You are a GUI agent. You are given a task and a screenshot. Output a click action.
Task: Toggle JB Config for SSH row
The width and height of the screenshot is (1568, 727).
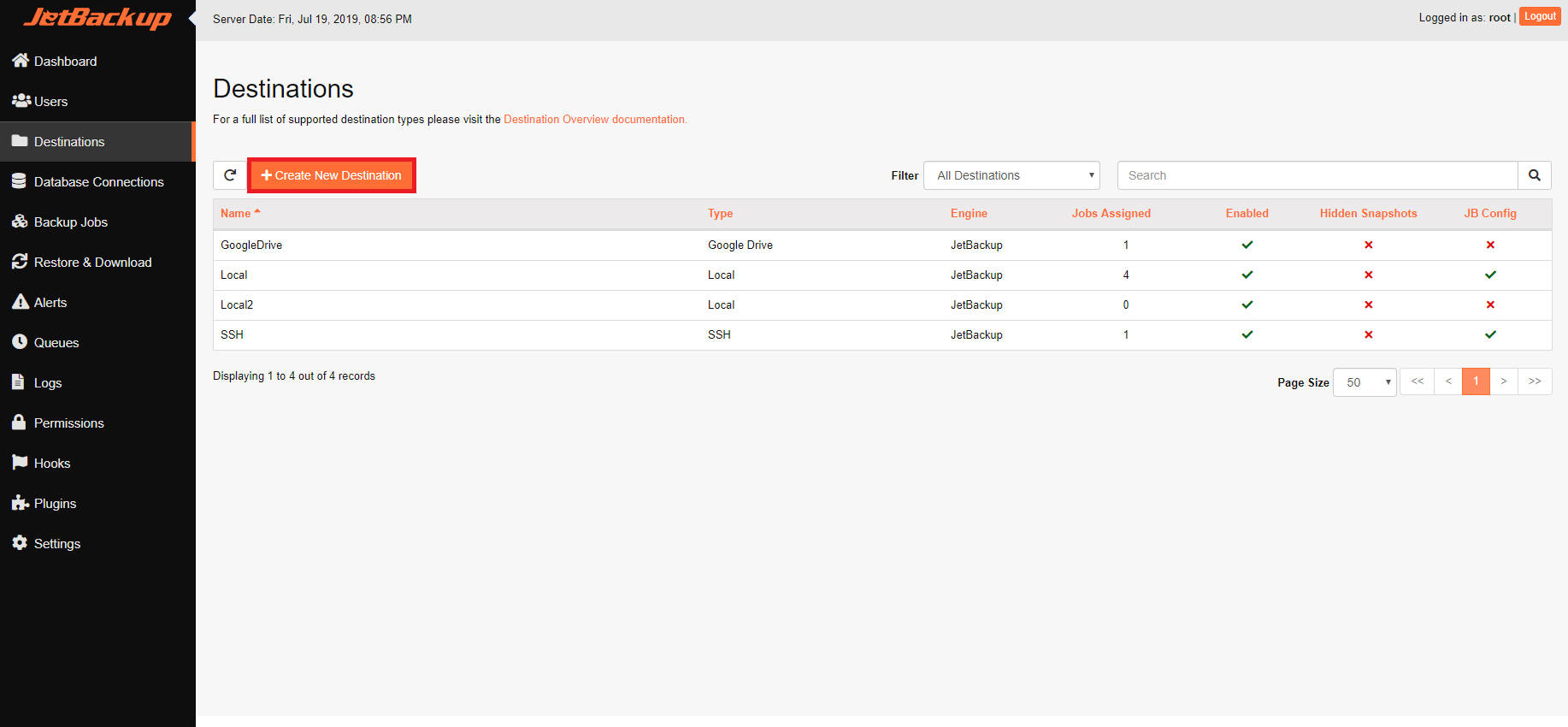coord(1490,334)
